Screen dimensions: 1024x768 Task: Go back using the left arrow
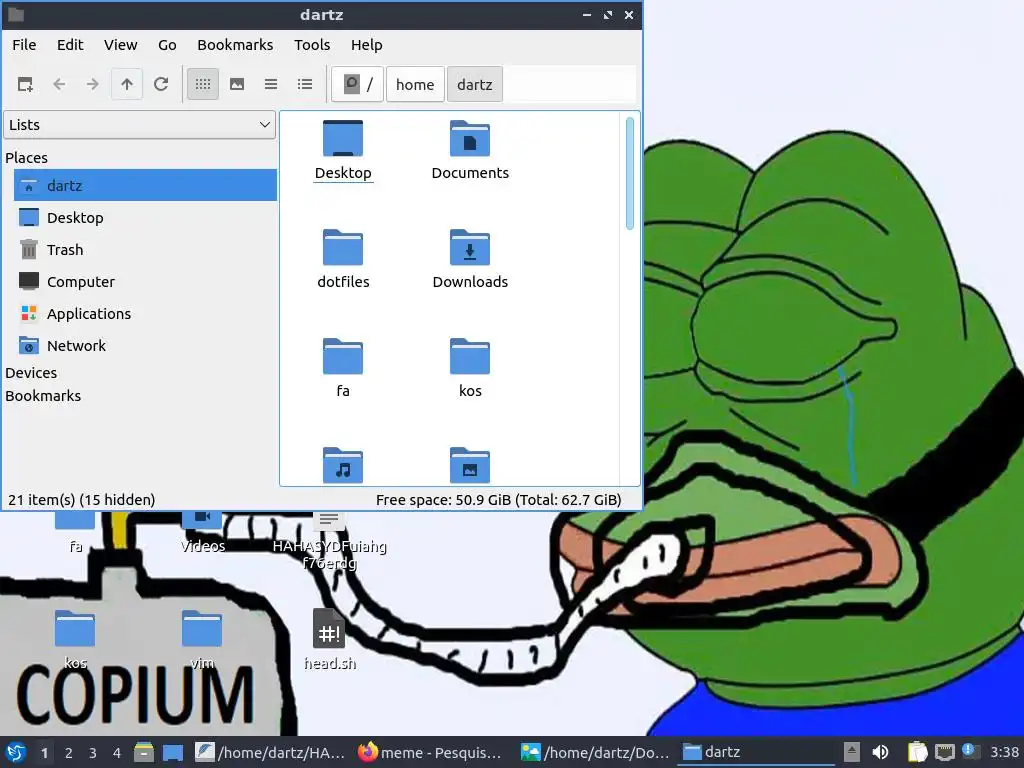click(x=59, y=84)
